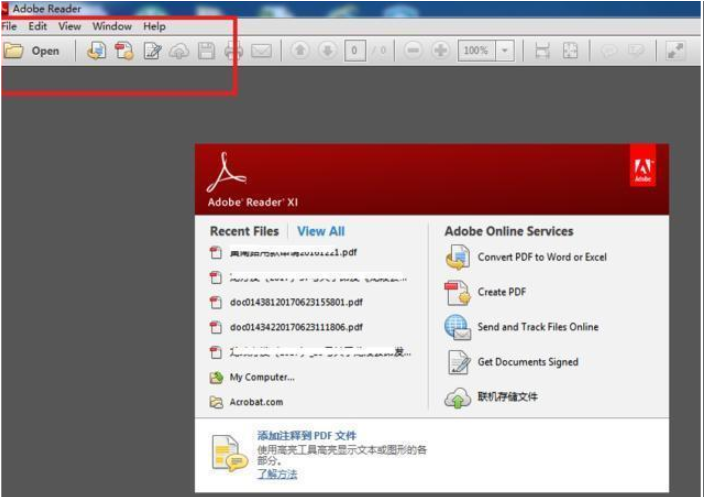Click the page number input field

pos(355,51)
